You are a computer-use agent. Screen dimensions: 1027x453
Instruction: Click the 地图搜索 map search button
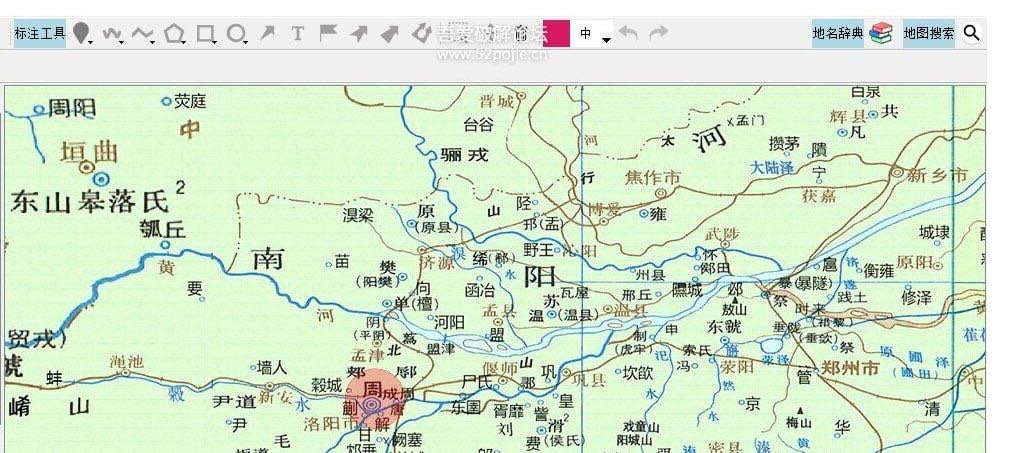[x=928, y=33]
